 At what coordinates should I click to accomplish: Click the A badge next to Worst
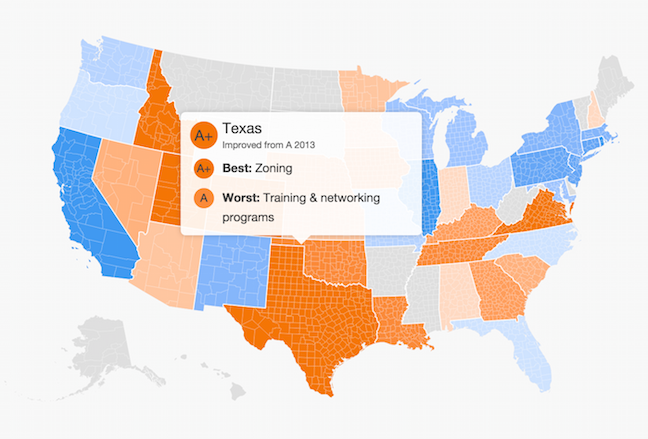[204, 198]
